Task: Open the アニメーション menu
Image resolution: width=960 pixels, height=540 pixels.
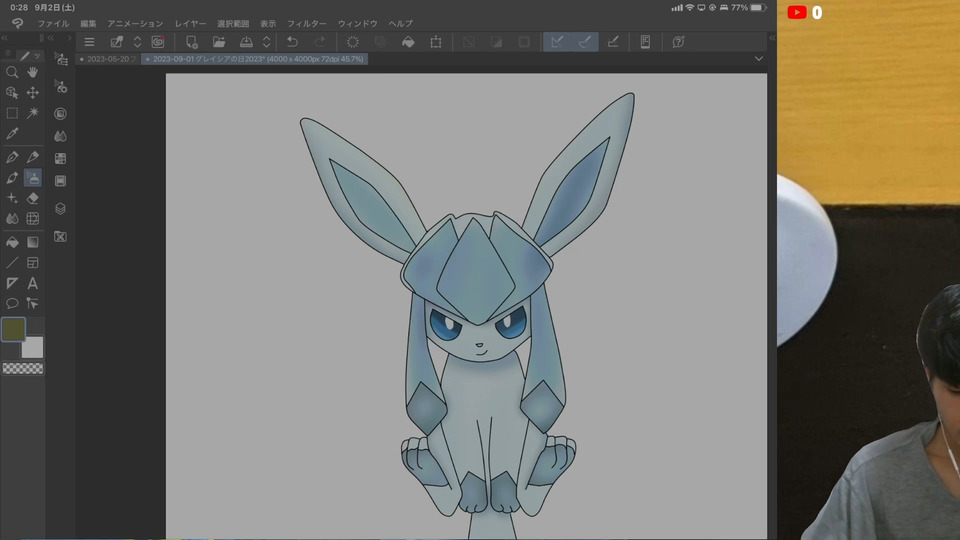Action: pyautogui.click(x=135, y=24)
